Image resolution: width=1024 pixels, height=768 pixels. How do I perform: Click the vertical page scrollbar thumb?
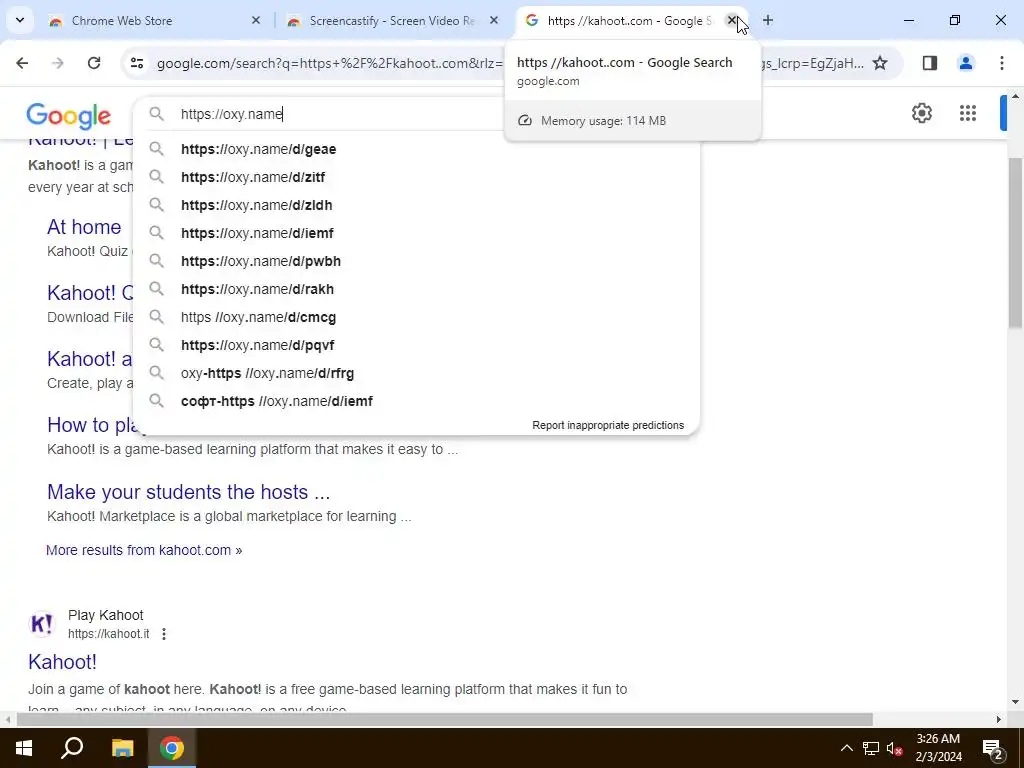point(1015,242)
